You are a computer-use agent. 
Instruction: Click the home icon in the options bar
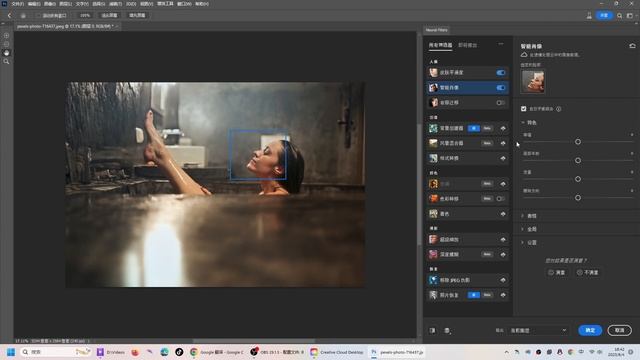[23, 16]
